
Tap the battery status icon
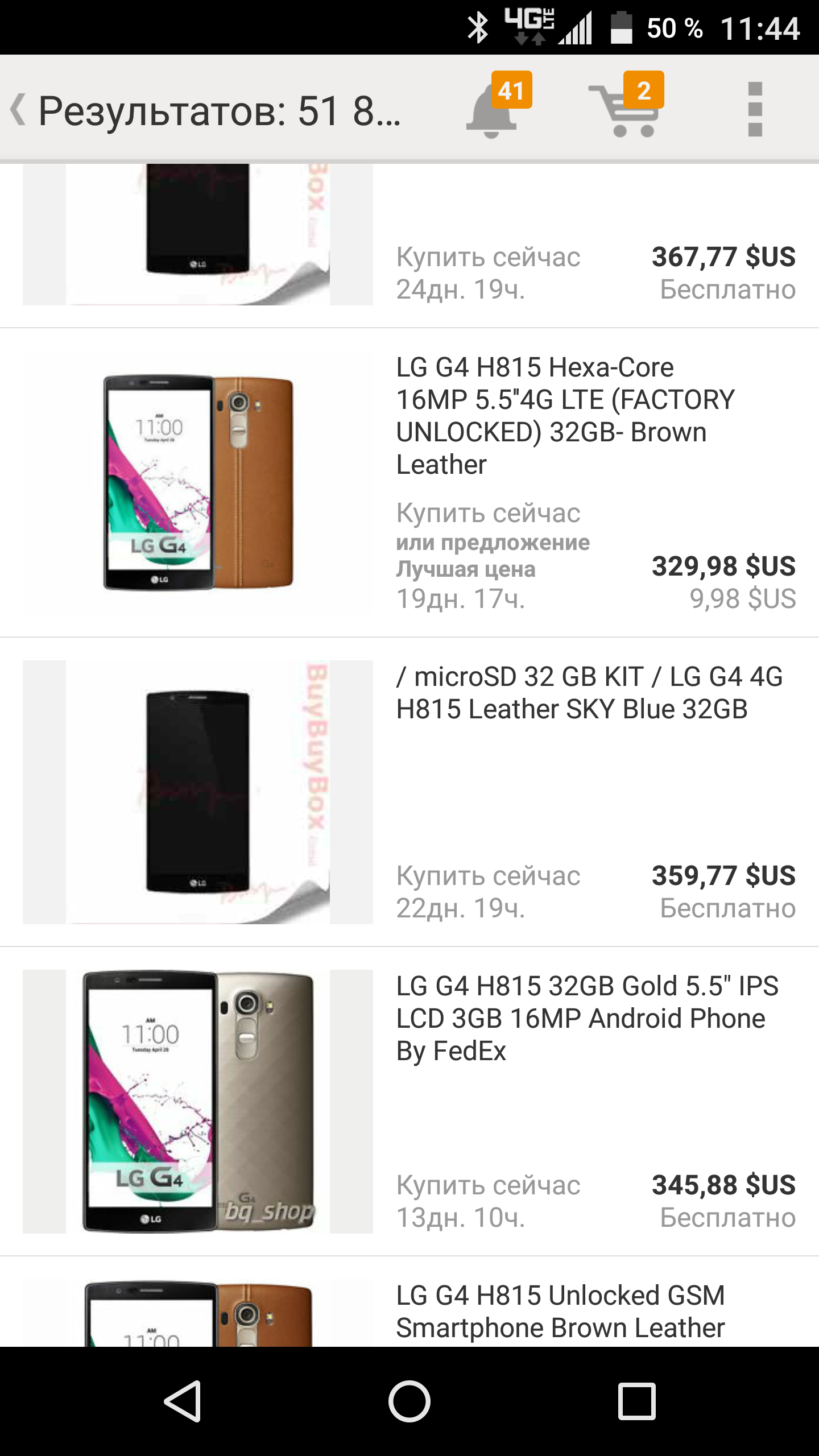point(621,27)
